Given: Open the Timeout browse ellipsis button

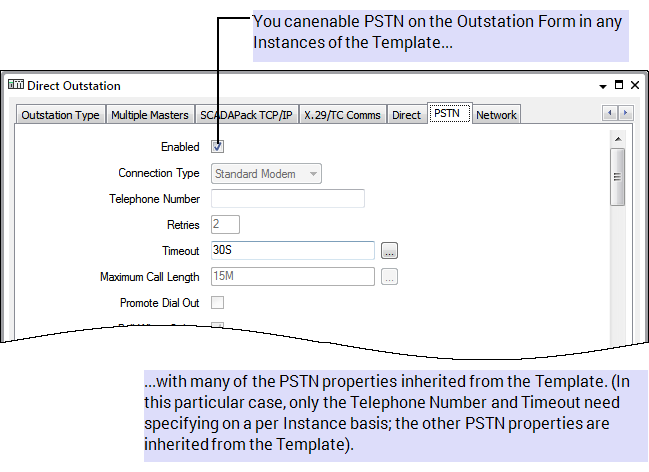Looking at the screenshot, I should pos(390,250).
